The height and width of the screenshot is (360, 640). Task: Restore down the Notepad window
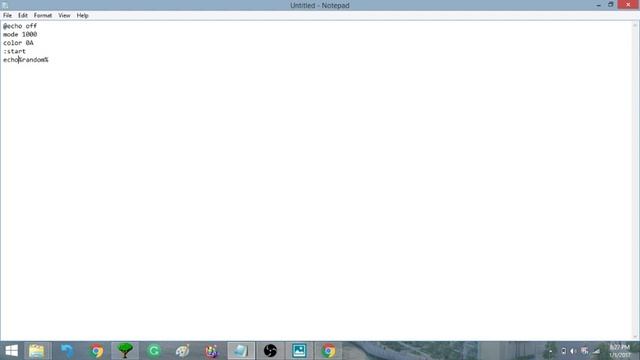coord(611,5)
